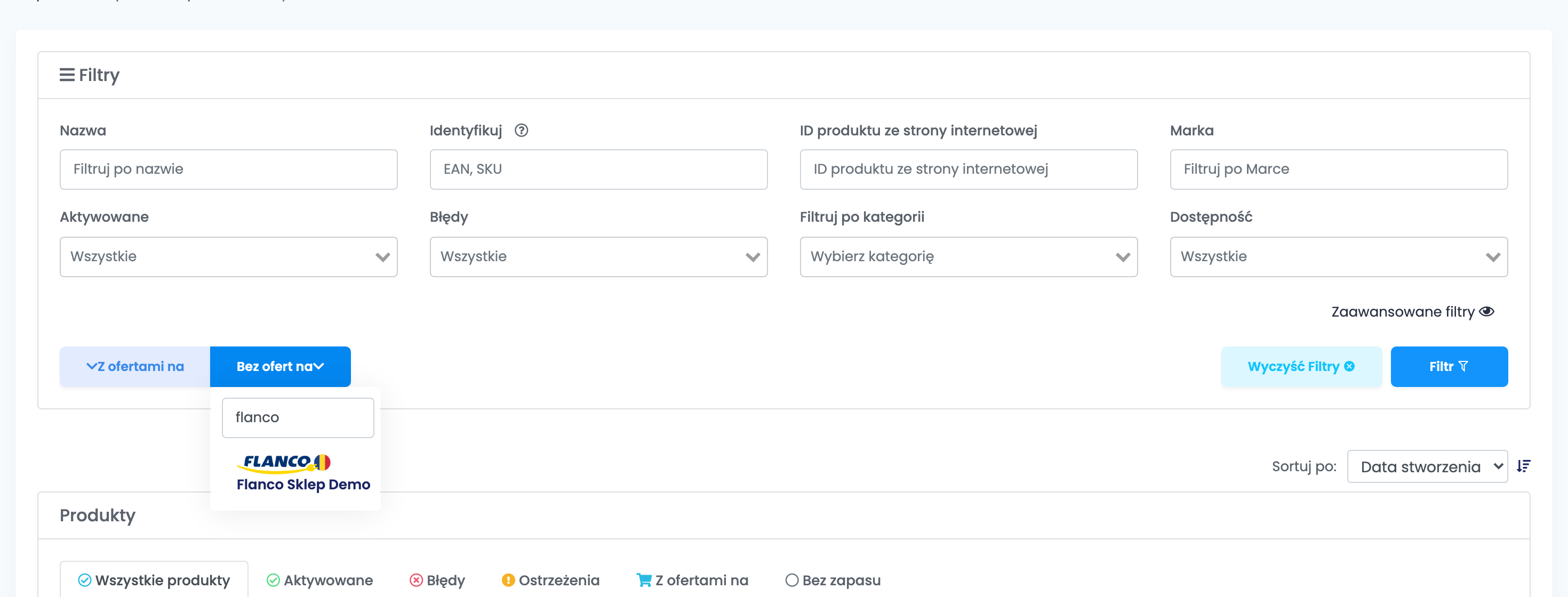Open the Z ofertami na tab
1568x597 pixels.
tap(692, 580)
